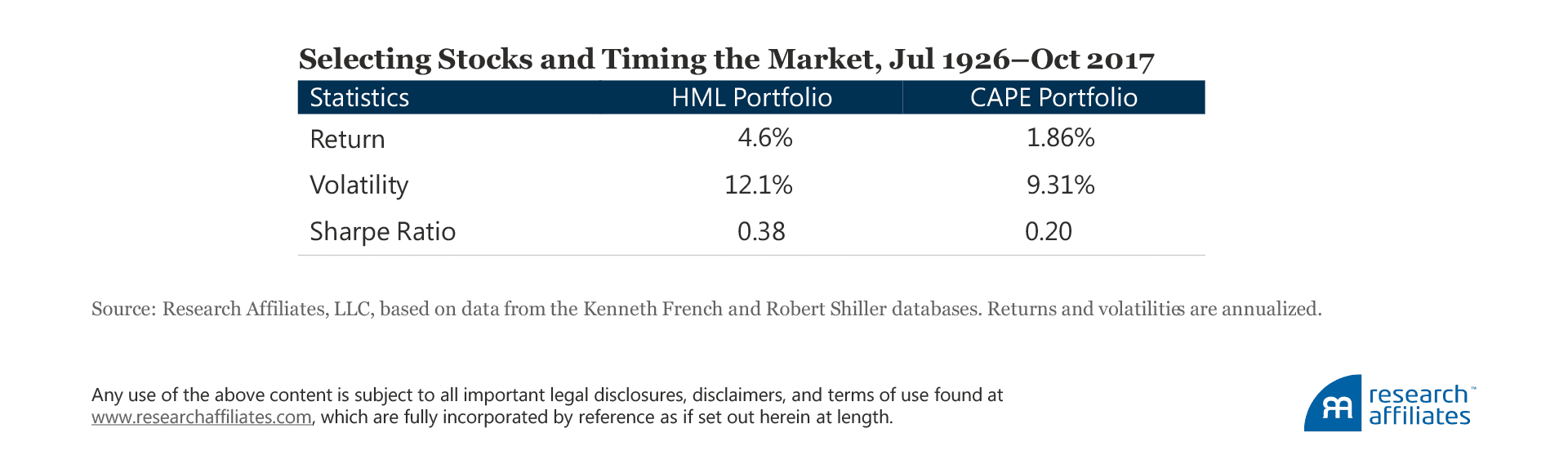
Task: Select the 4.6% HML return value
Action: 764,138
